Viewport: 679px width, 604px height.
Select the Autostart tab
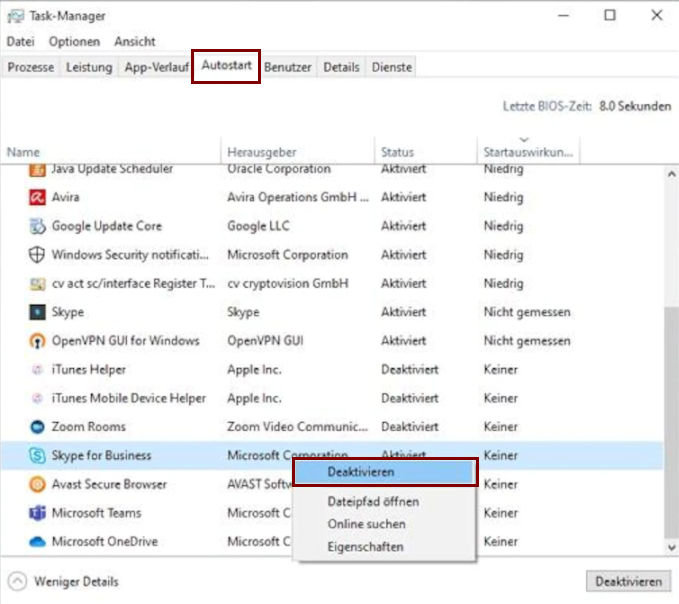tap(226, 65)
